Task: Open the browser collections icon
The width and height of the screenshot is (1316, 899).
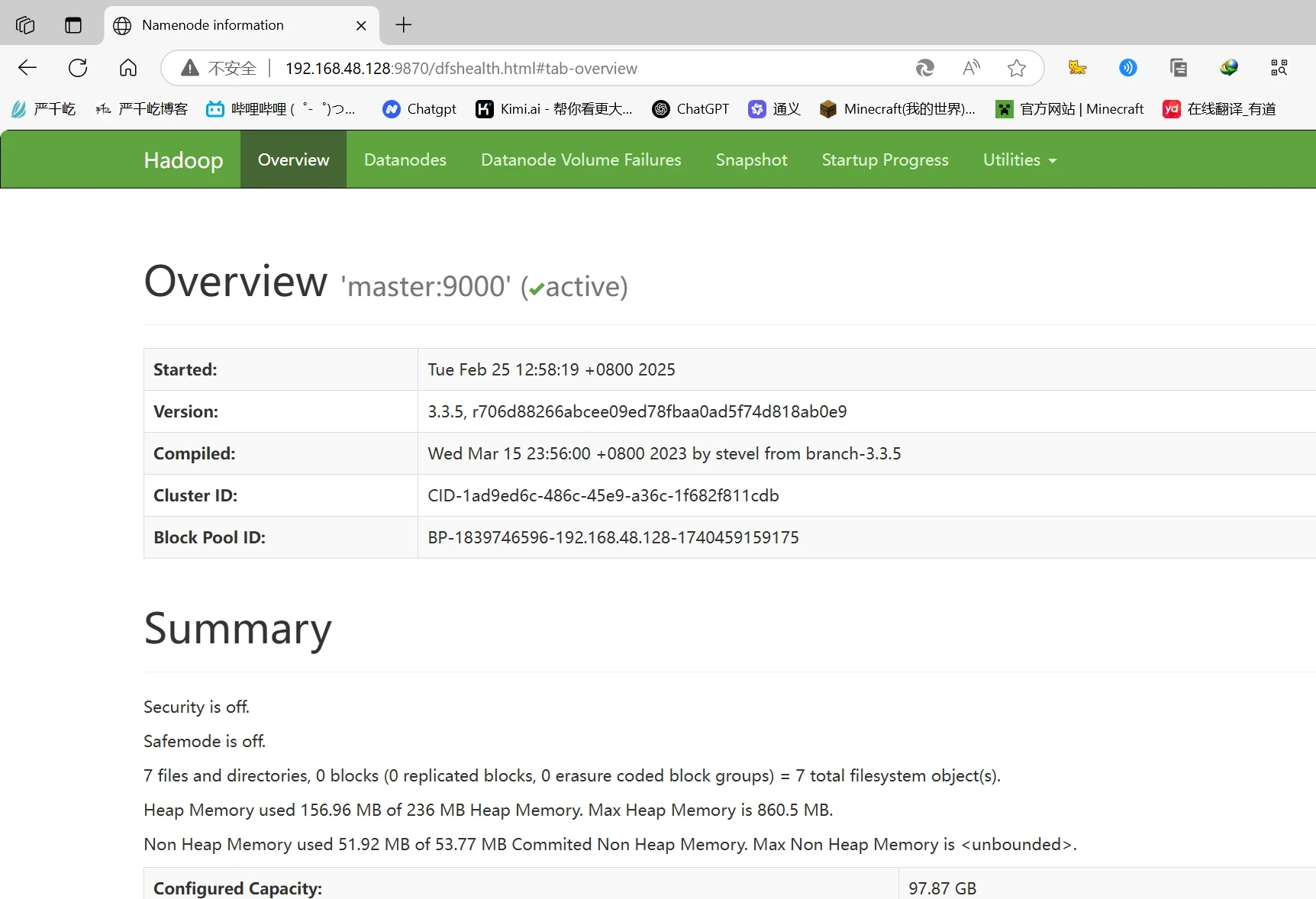Action: (x=1178, y=68)
